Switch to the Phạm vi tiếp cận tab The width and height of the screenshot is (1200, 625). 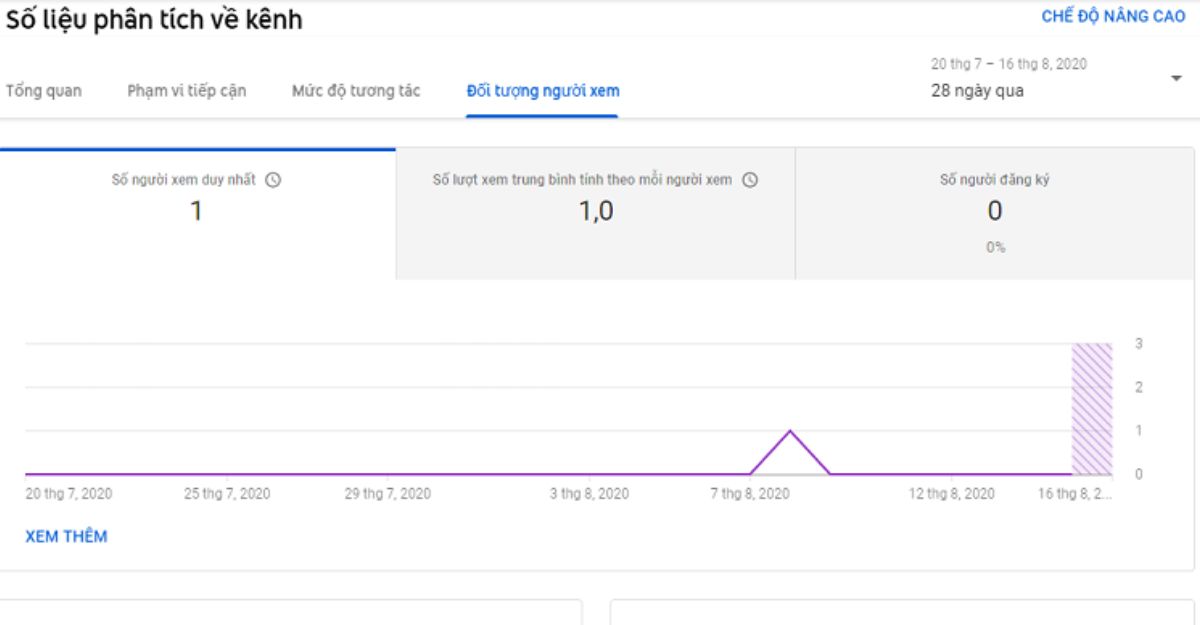coord(187,91)
